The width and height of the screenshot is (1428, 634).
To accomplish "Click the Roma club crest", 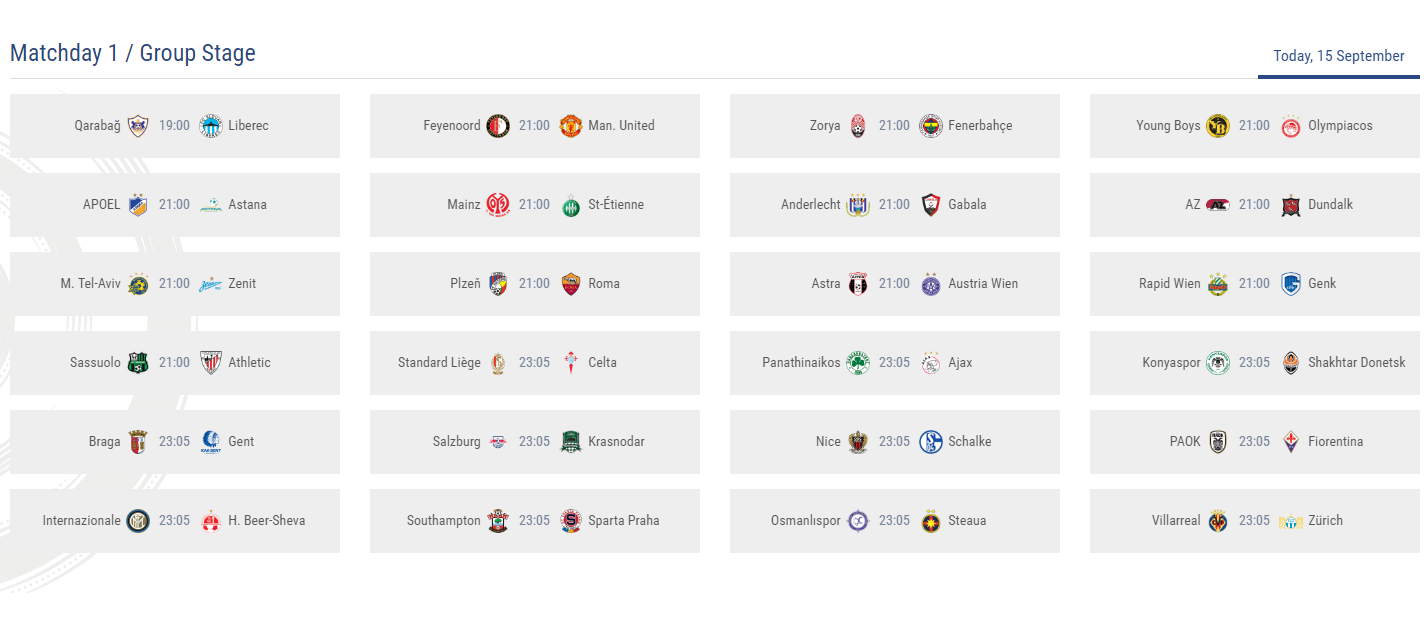I will 570,284.
